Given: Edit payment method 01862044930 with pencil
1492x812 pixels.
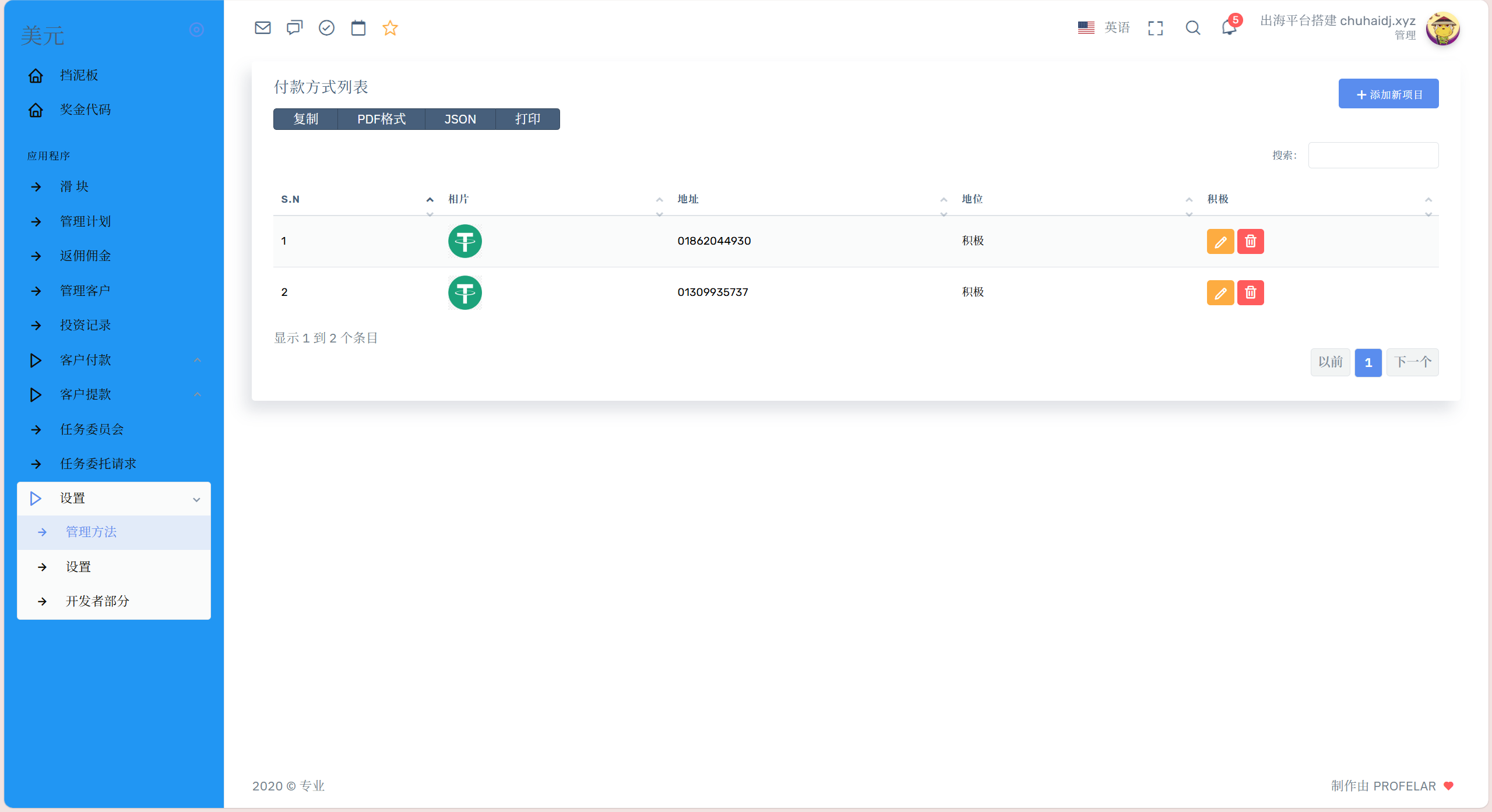Looking at the screenshot, I should point(1220,241).
